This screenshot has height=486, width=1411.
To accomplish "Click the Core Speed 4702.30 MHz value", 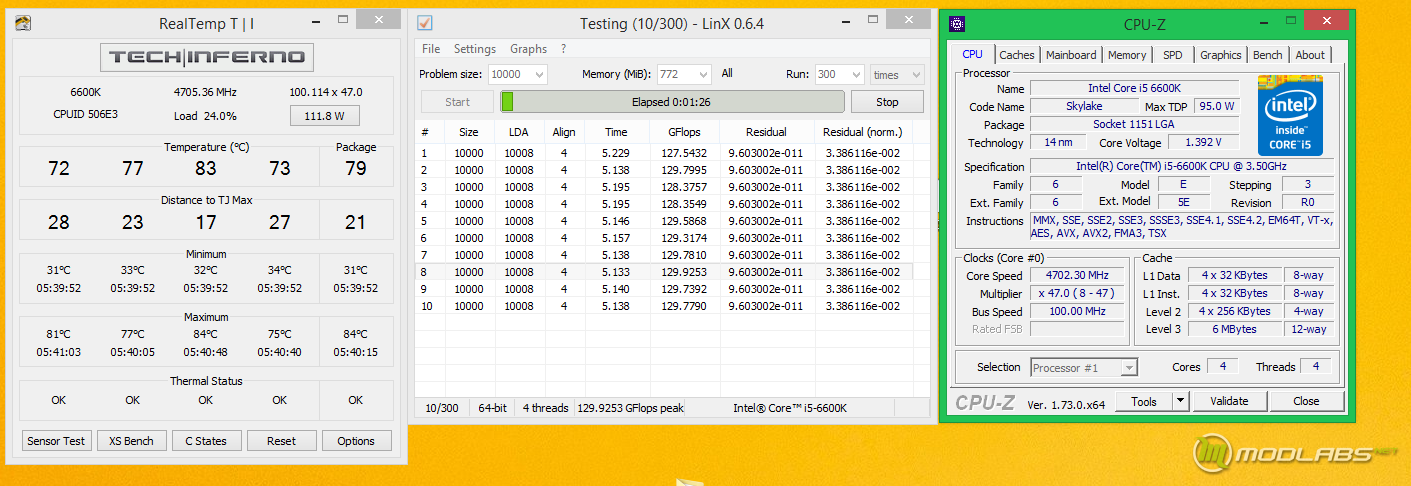I will tap(1078, 276).
